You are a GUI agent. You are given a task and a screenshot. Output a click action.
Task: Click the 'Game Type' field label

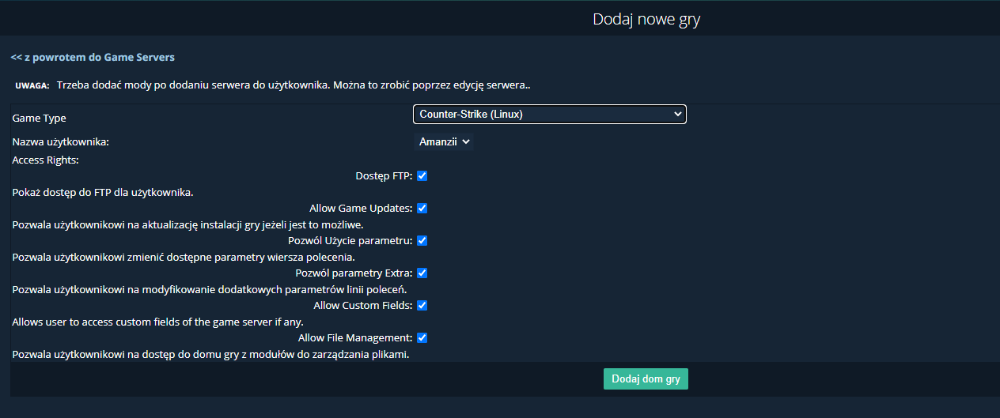pyautogui.click(x=39, y=118)
